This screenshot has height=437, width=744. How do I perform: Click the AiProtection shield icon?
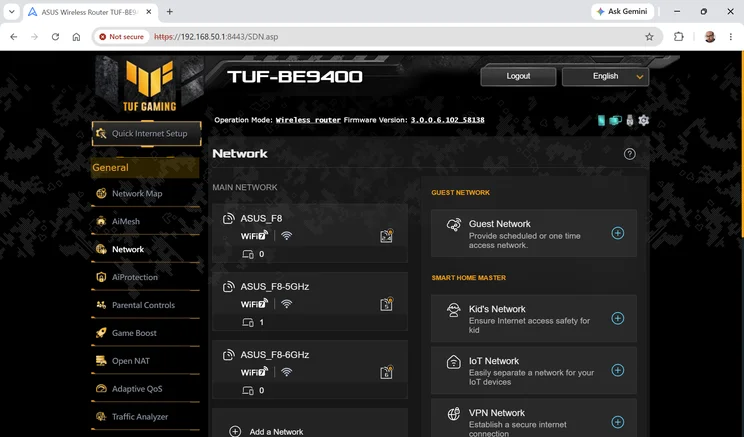(x=101, y=277)
